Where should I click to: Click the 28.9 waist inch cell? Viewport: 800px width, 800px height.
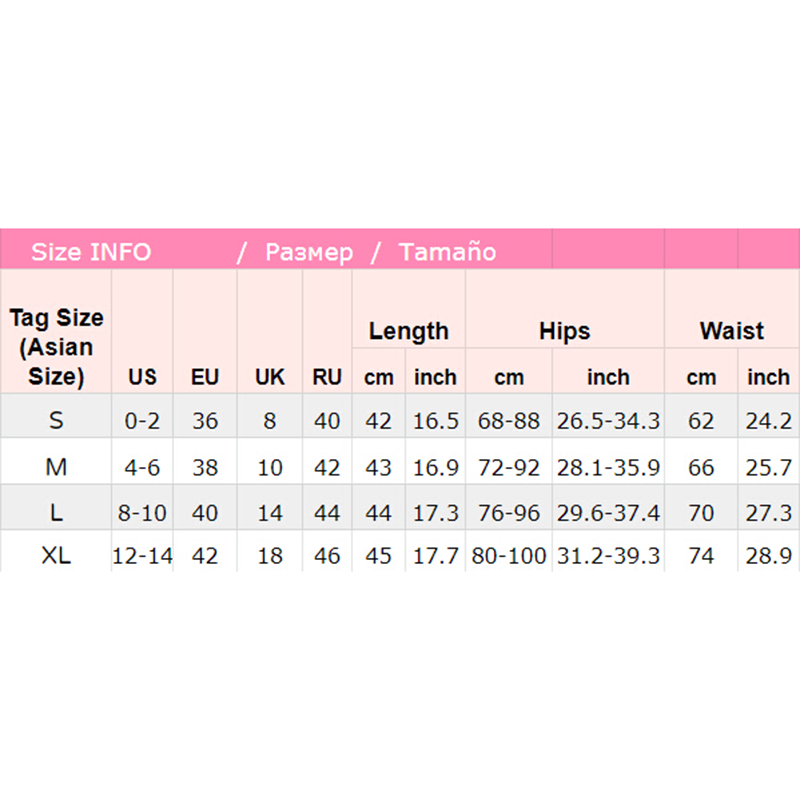click(x=768, y=556)
